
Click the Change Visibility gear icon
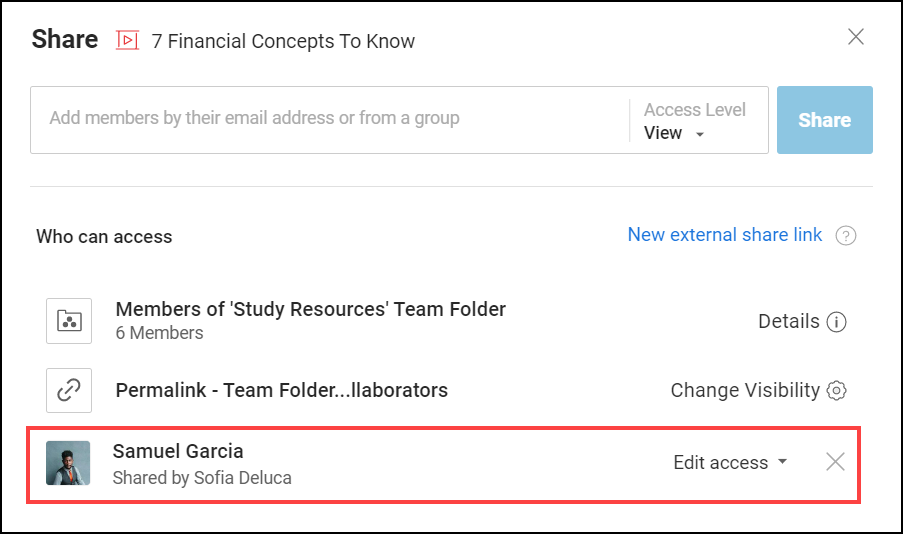(x=836, y=390)
